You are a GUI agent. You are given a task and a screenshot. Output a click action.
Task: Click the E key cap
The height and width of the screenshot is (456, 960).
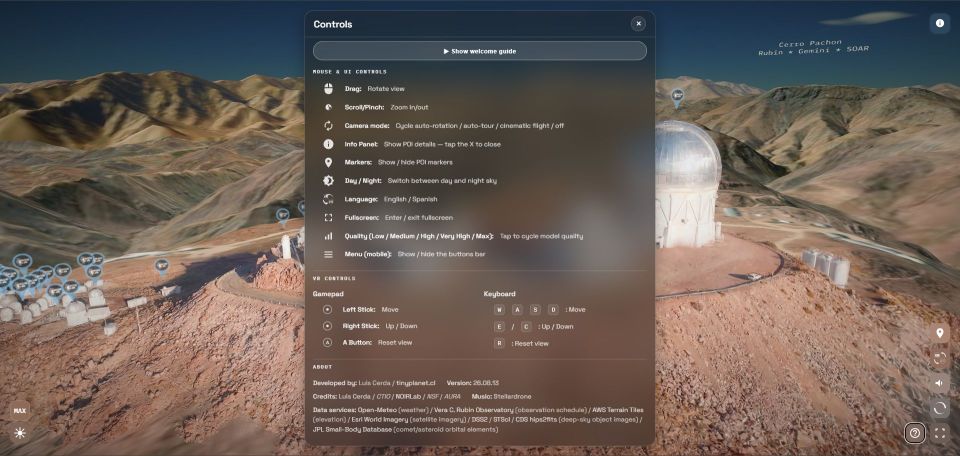click(x=500, y=327)
